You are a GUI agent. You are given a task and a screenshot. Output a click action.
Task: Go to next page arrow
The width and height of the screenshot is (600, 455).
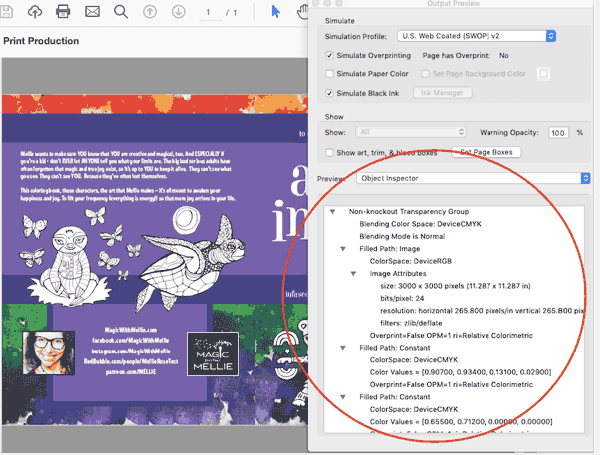pos(178,12)
